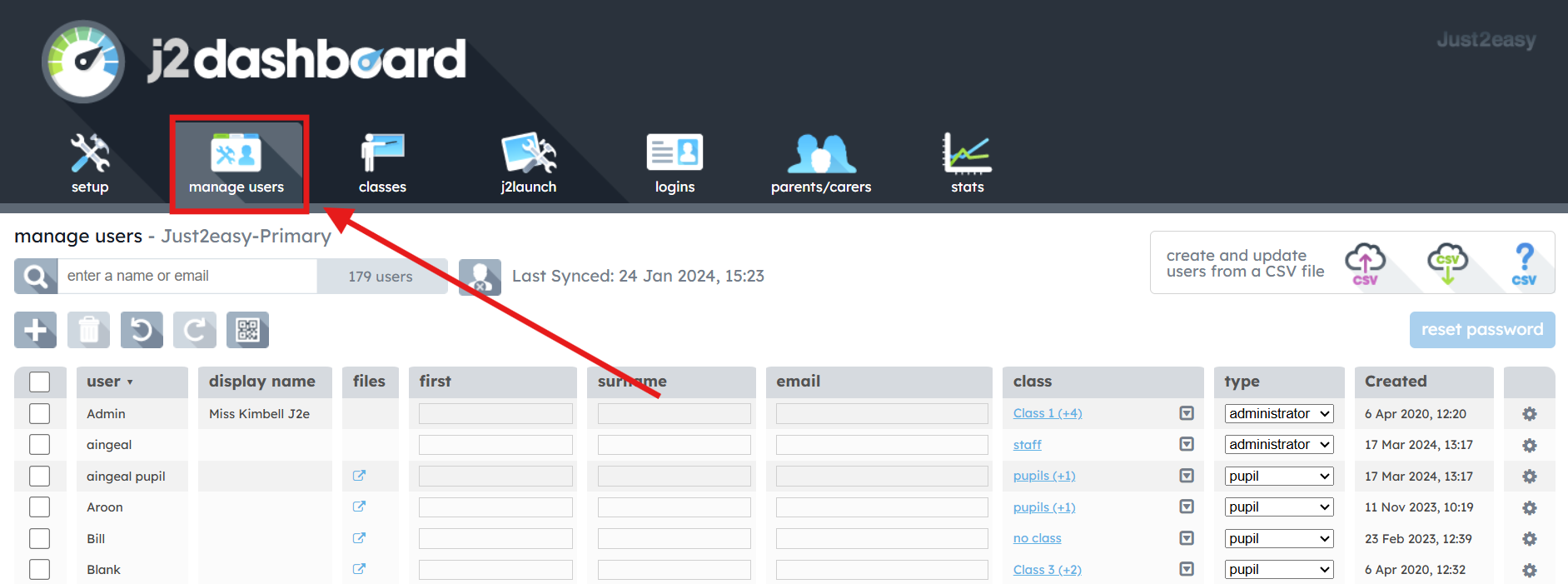1568x584 pixels.
Task: Open the logins section
Action: 674,163
